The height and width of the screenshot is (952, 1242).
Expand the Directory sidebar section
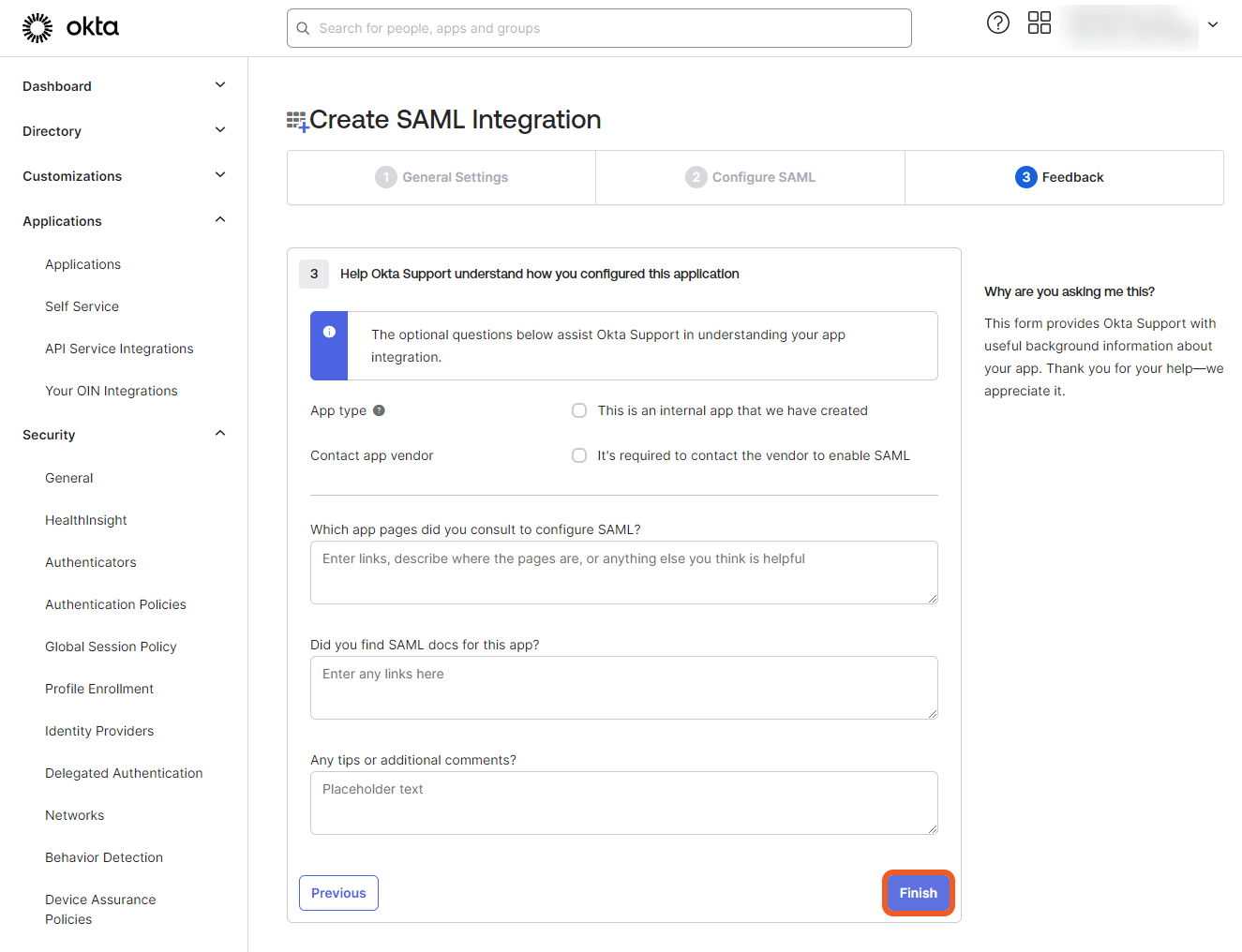tap(220, 130)
